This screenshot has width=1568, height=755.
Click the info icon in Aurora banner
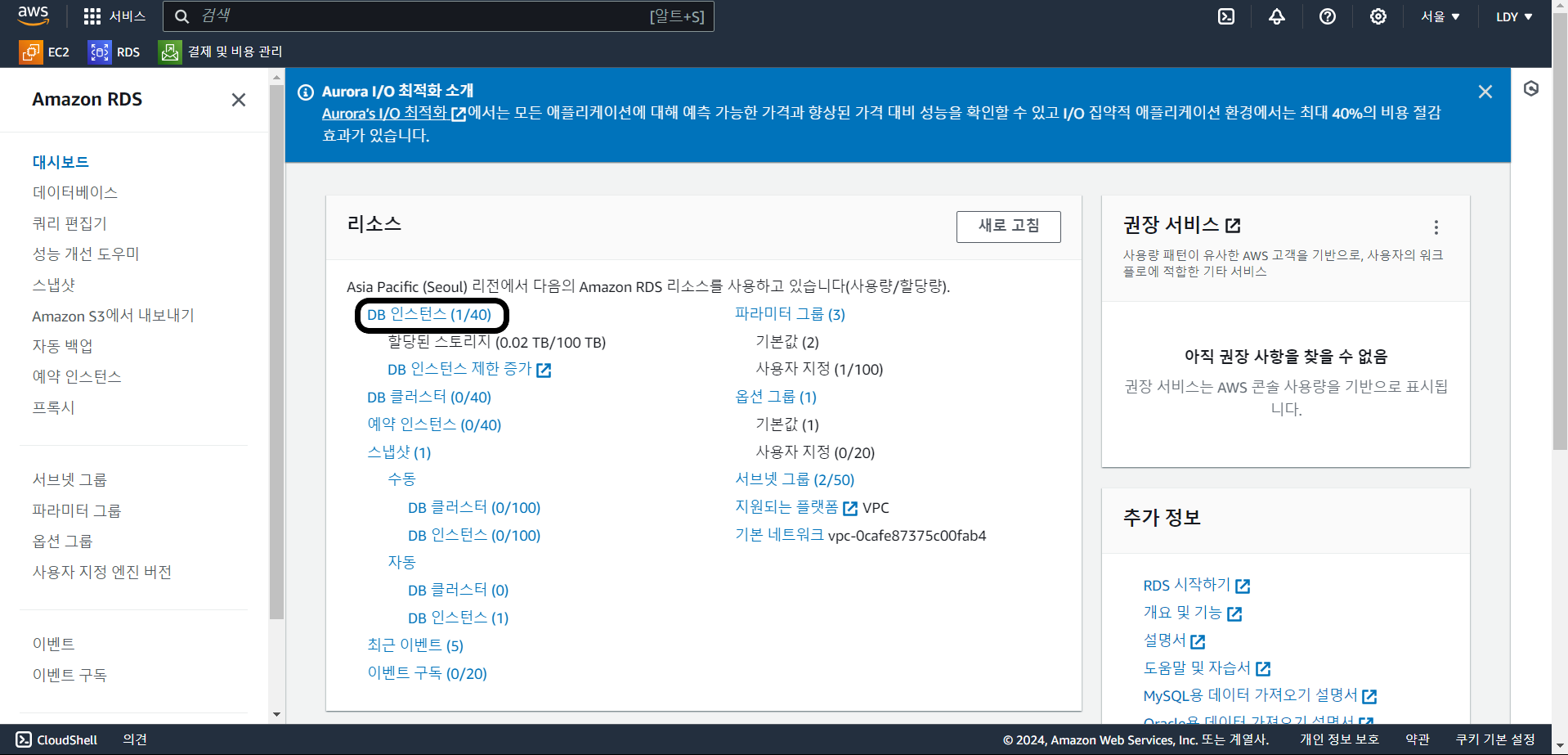click(306, 92)
